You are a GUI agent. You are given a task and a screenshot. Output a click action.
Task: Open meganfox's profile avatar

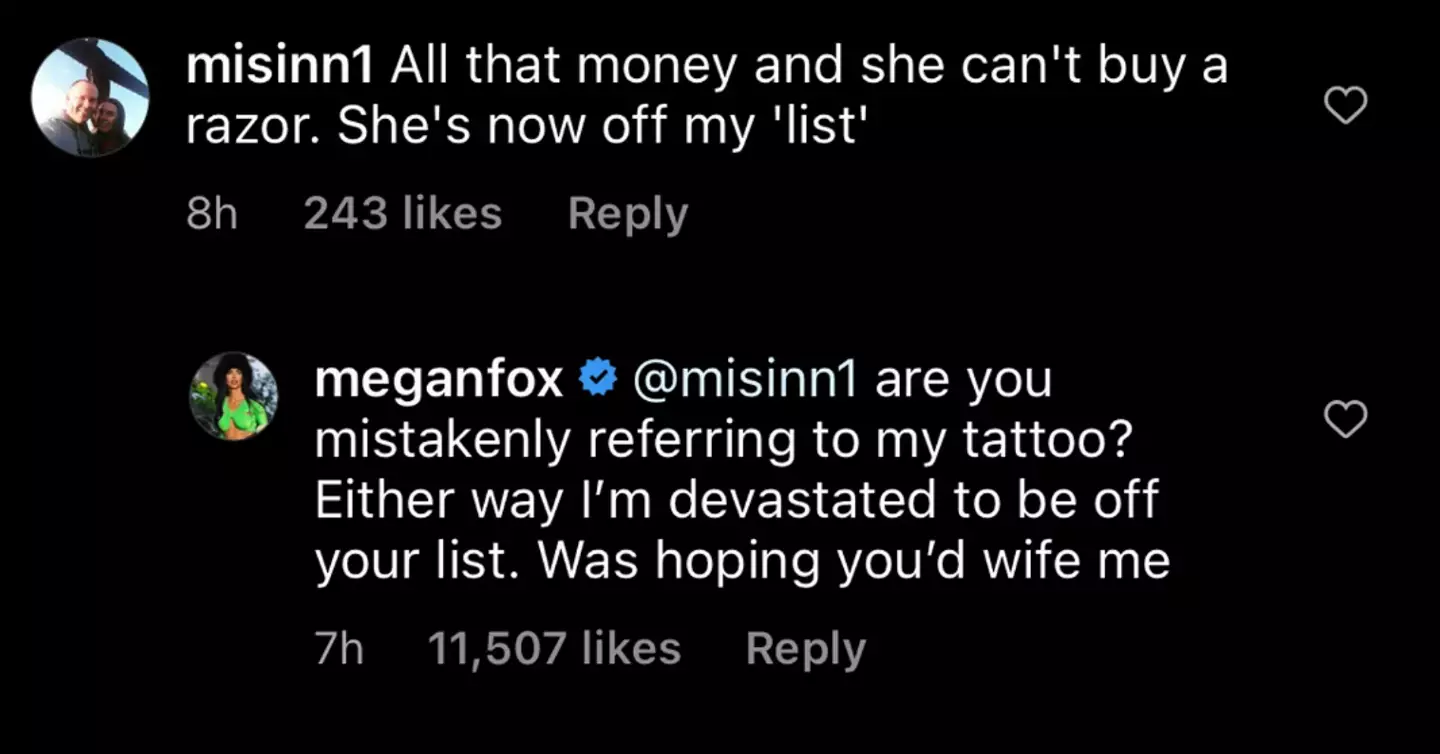pos(234,397)
